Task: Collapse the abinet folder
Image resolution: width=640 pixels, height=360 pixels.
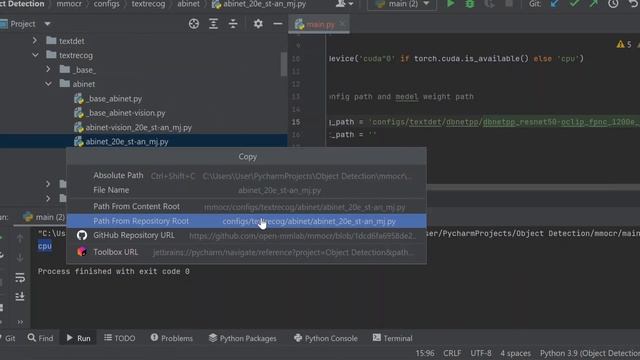Action: [48, 84]
